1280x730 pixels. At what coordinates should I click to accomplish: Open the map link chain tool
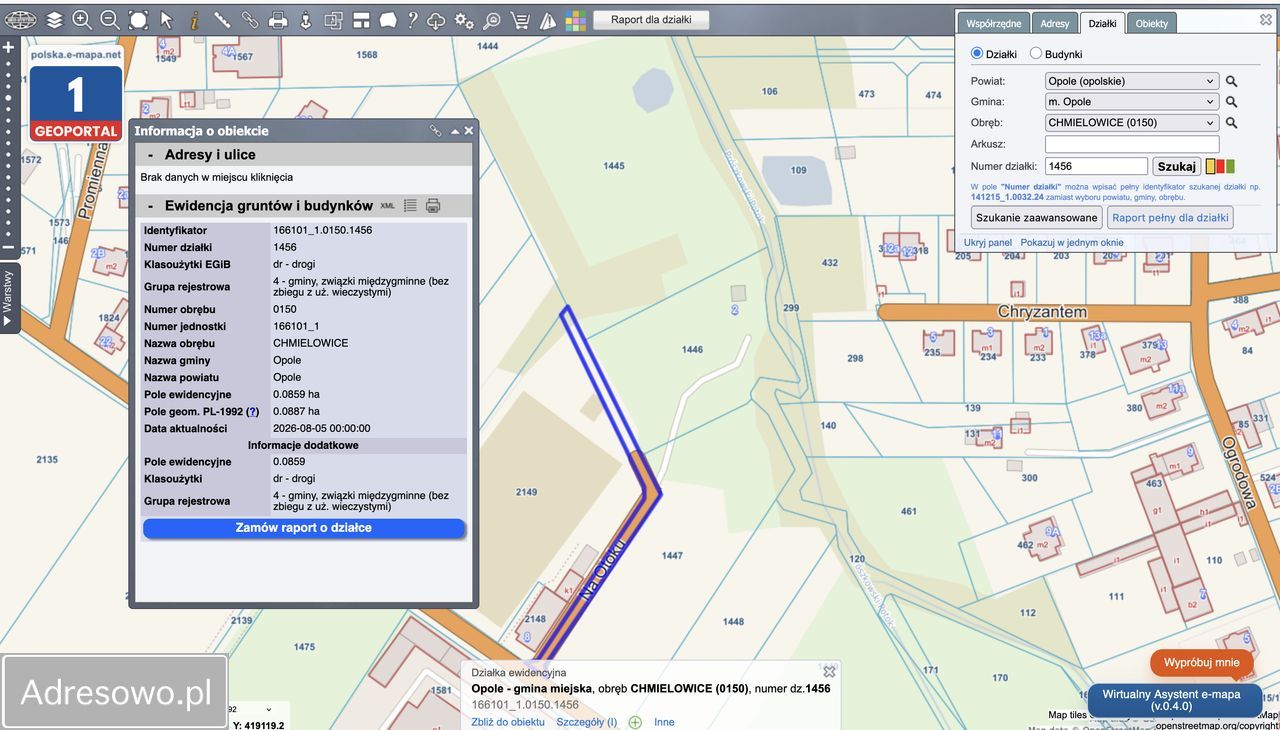pos(250,20)
